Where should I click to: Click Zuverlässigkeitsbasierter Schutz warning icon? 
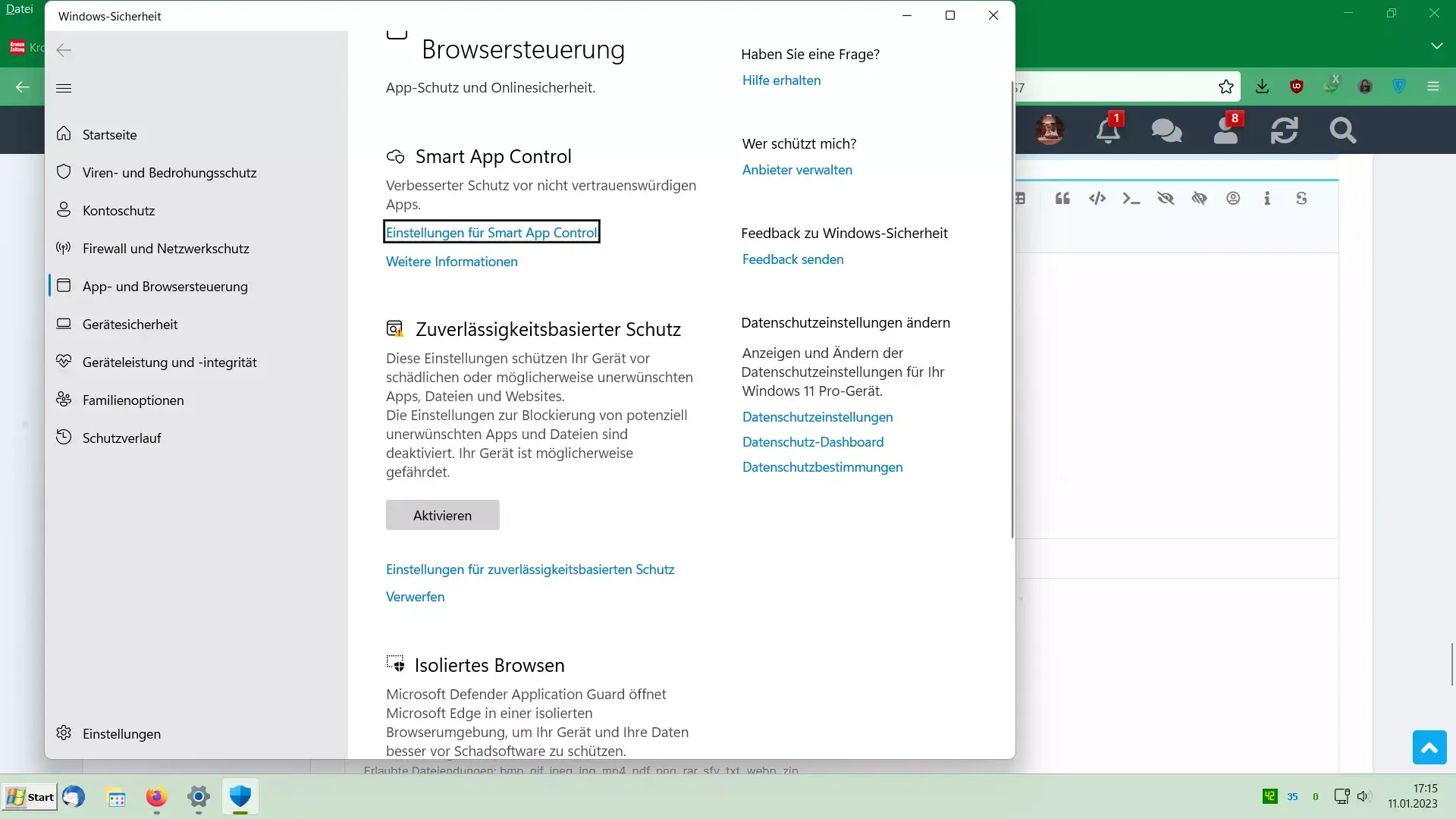tap(395, 329)
